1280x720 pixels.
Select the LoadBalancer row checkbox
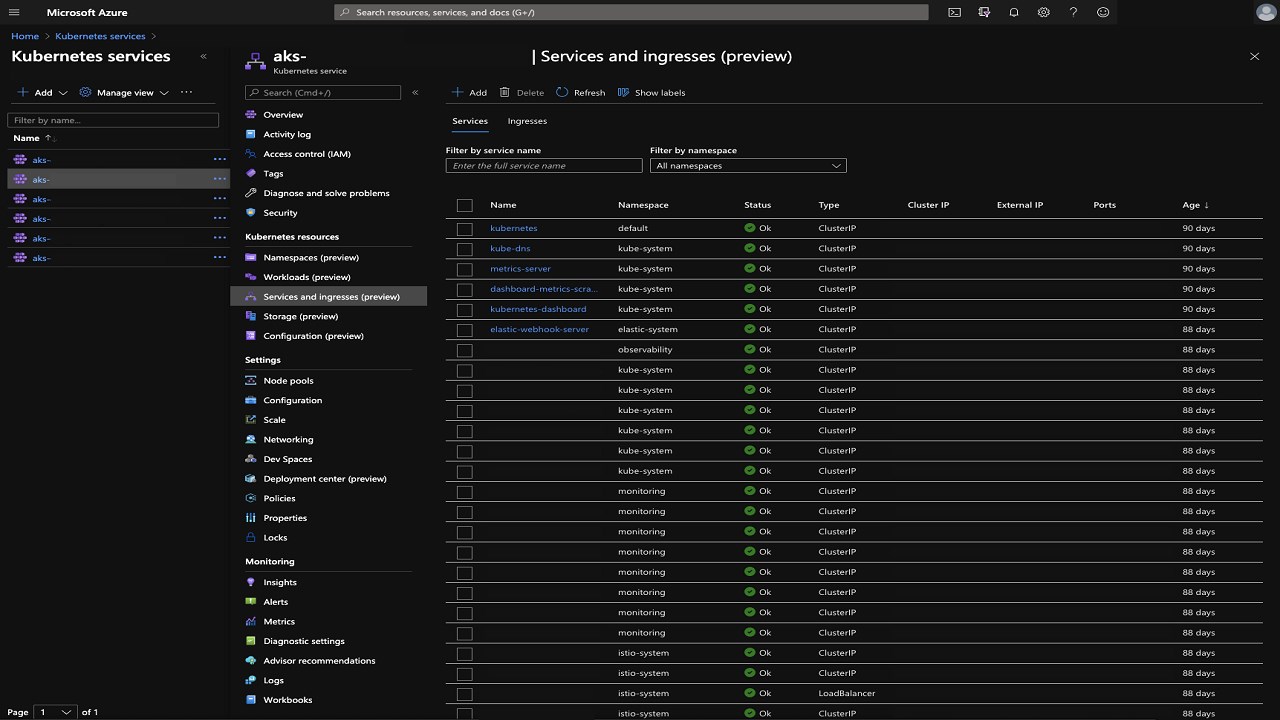[464, 694]
